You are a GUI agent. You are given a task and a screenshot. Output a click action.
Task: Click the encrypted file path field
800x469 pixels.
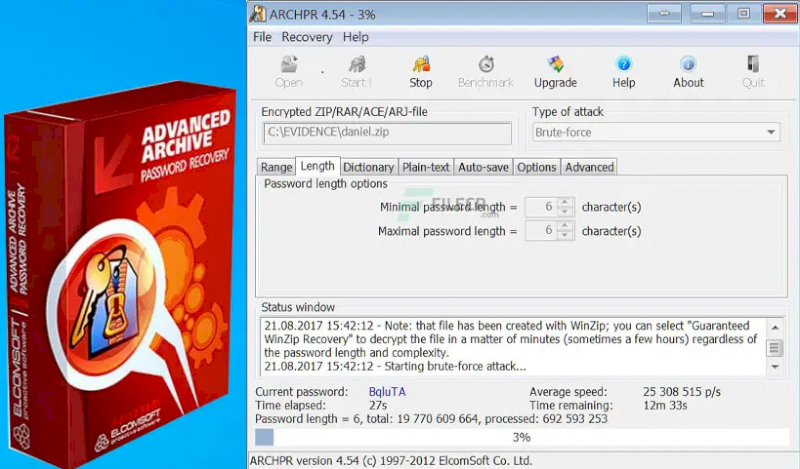[387, 133]
